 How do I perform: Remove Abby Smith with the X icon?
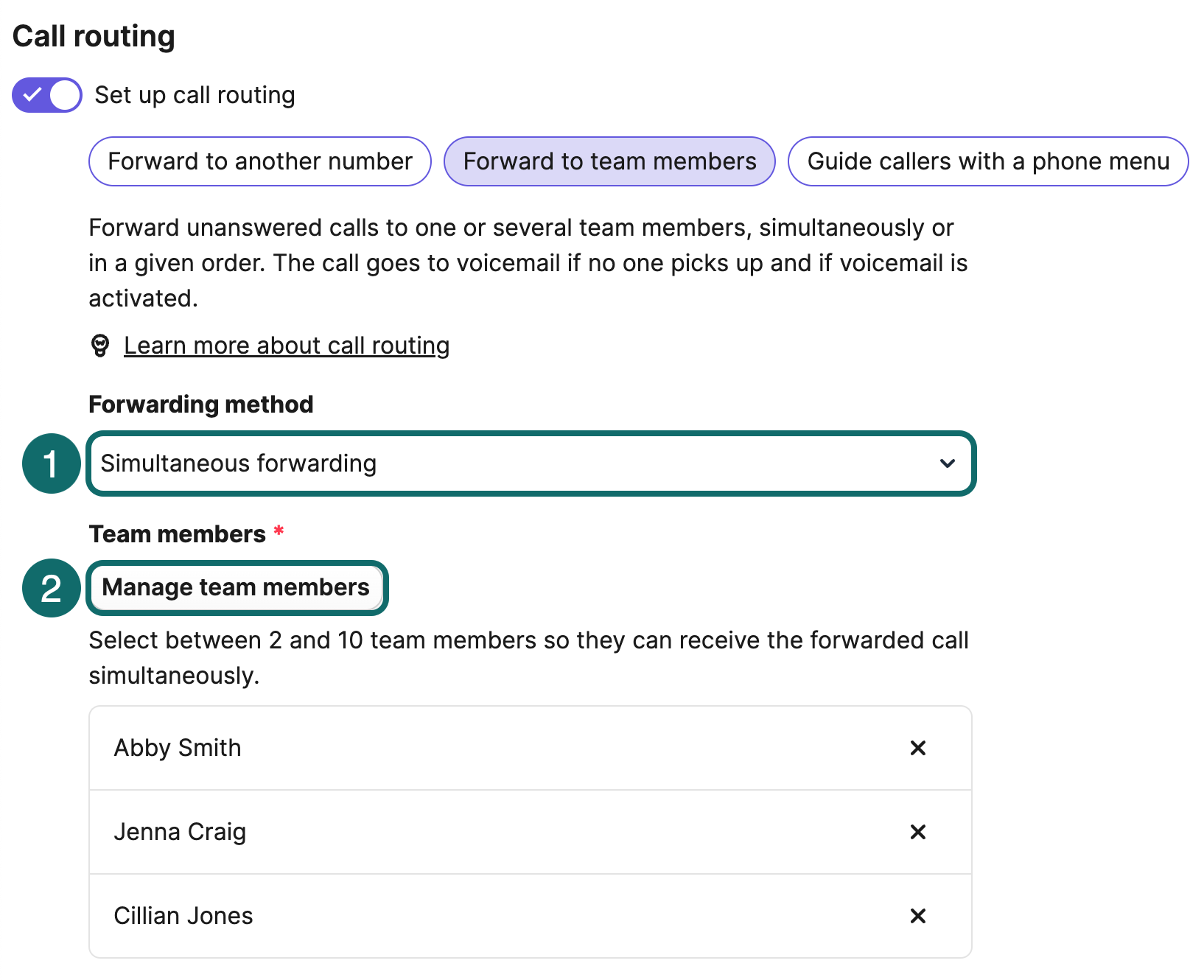pos(917,748)
